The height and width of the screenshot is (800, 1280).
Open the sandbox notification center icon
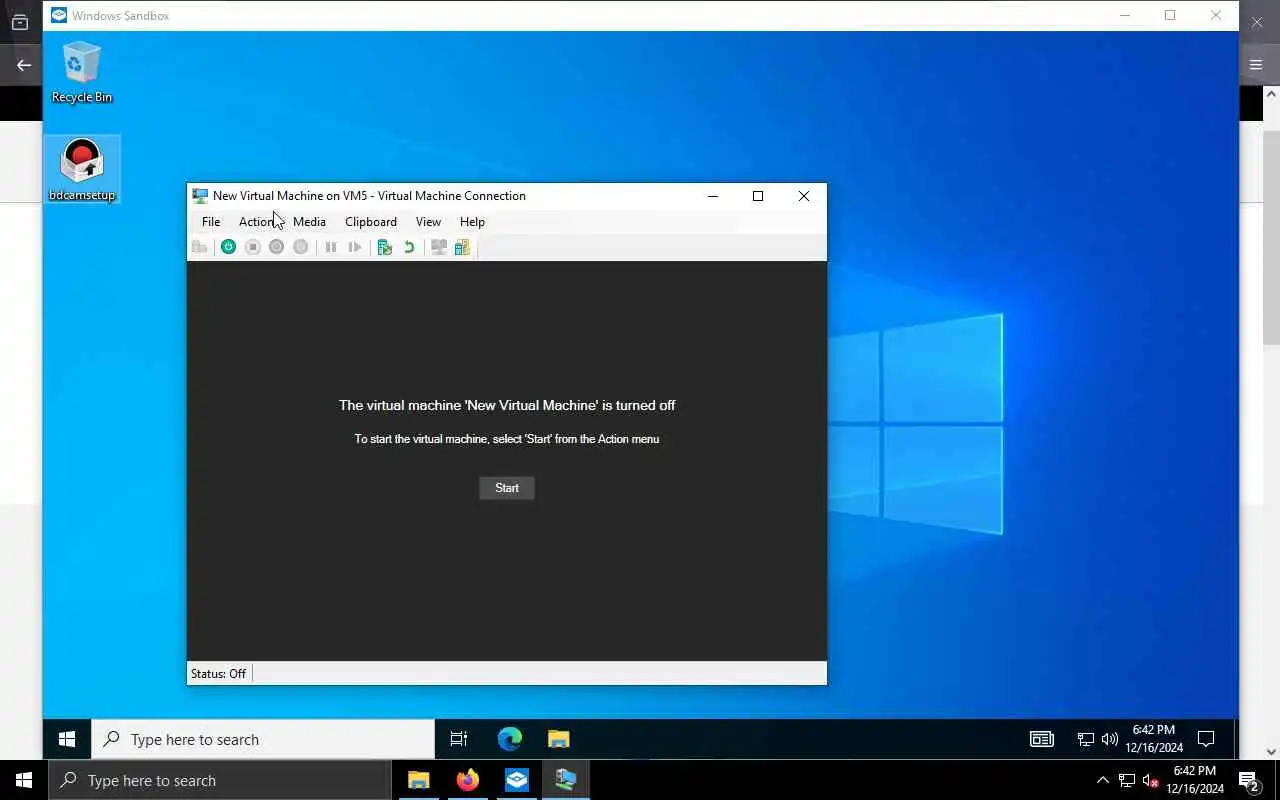[1206, 739]
